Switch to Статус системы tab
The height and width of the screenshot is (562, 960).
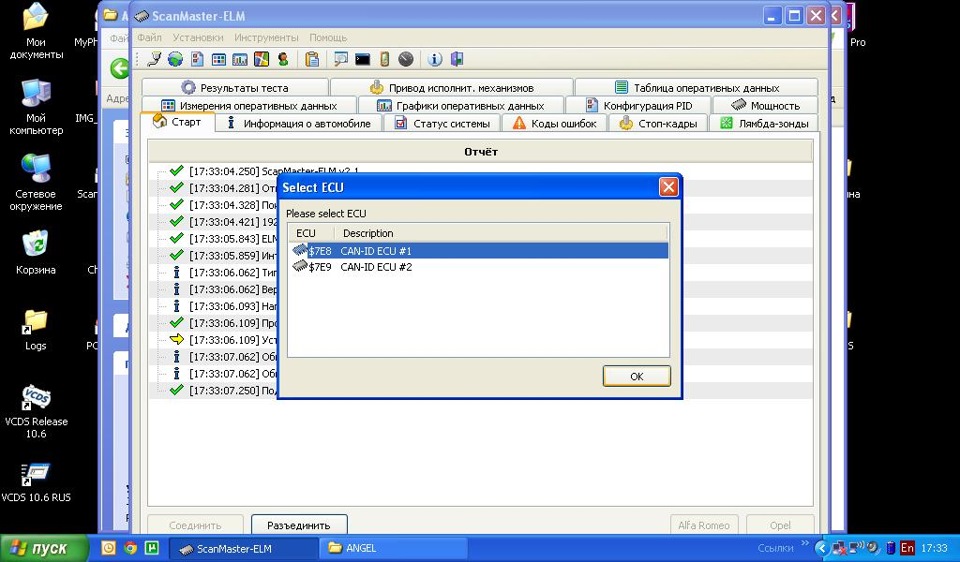[x=441, y=123]
